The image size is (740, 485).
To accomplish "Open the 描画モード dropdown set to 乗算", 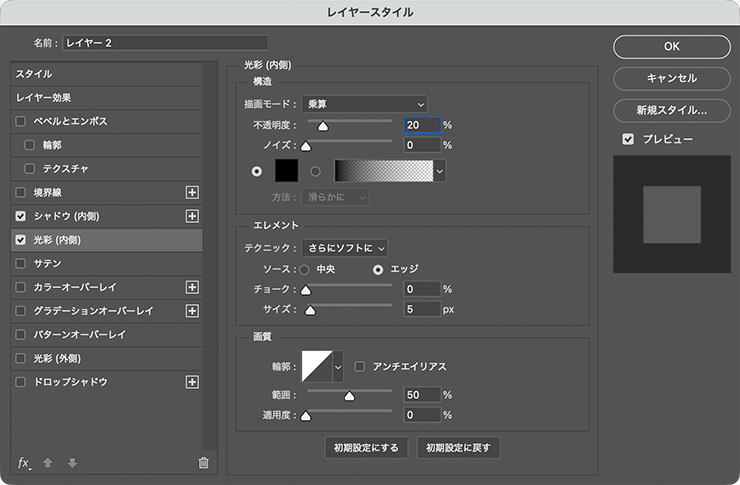I will (367, 103).
